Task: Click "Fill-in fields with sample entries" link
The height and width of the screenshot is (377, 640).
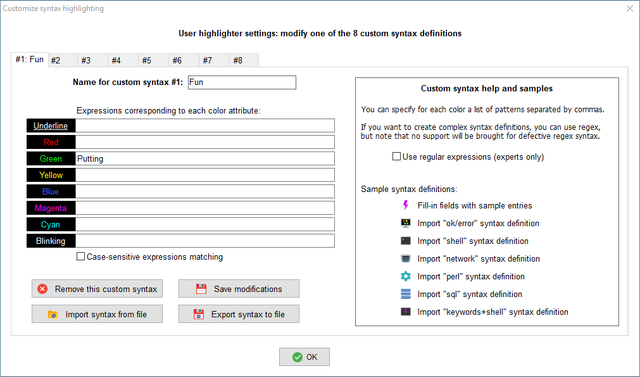Action: point(475,206)
